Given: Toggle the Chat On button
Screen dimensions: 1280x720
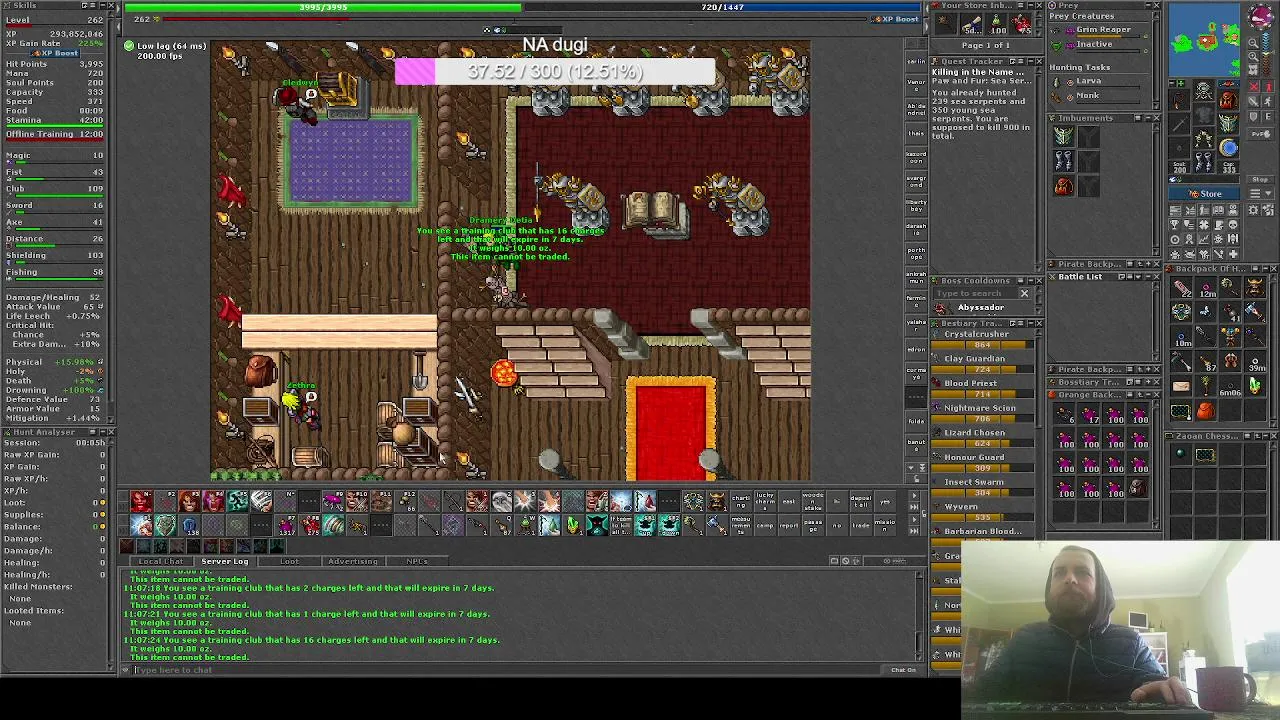Looking at the screenshot, I should click(x=903, y=669).
